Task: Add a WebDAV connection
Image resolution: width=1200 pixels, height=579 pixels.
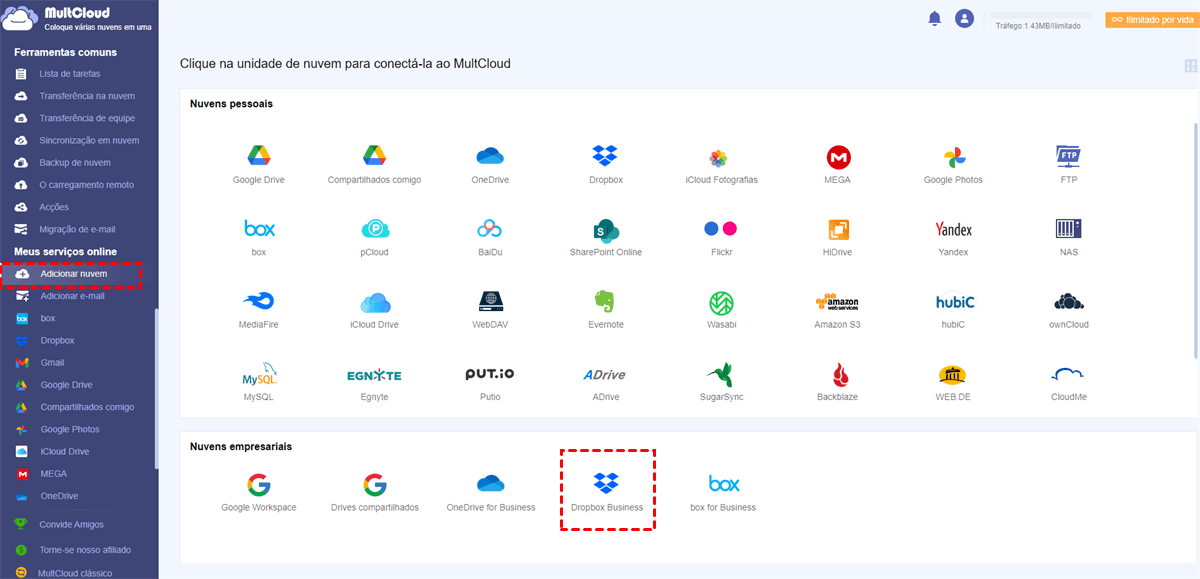Action: pyautogui.click(x=490, y=301)
